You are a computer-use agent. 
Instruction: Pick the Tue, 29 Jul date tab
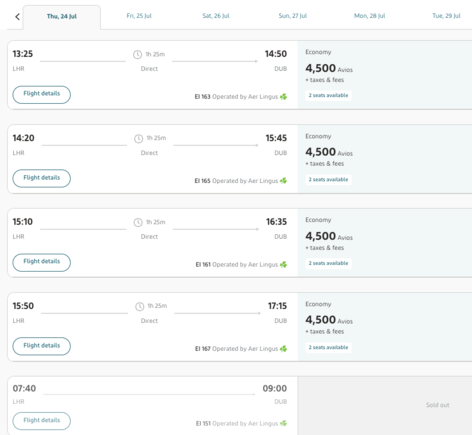[x=446, y=16]
